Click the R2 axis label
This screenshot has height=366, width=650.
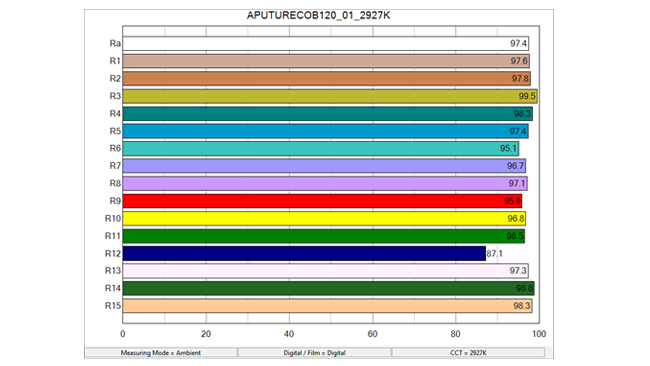[115, 78]
